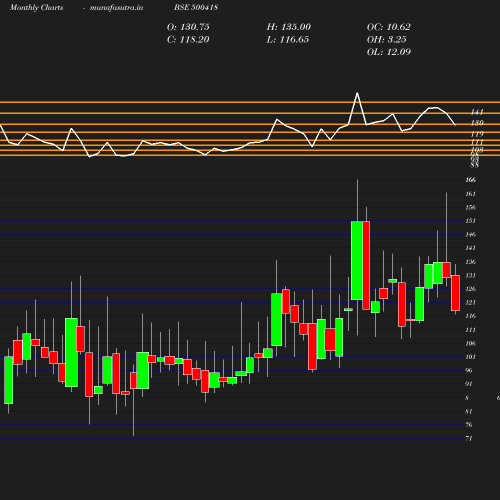Select the 'OL: 12.09' reading

pos(389,52)
